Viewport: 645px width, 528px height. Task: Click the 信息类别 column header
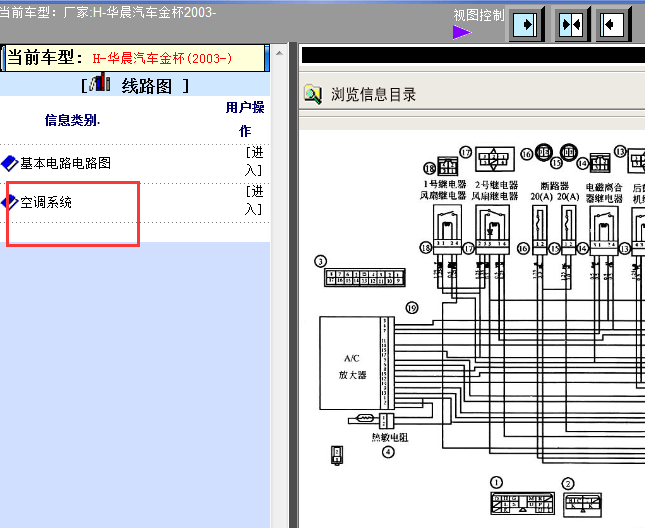coord(72,120)
